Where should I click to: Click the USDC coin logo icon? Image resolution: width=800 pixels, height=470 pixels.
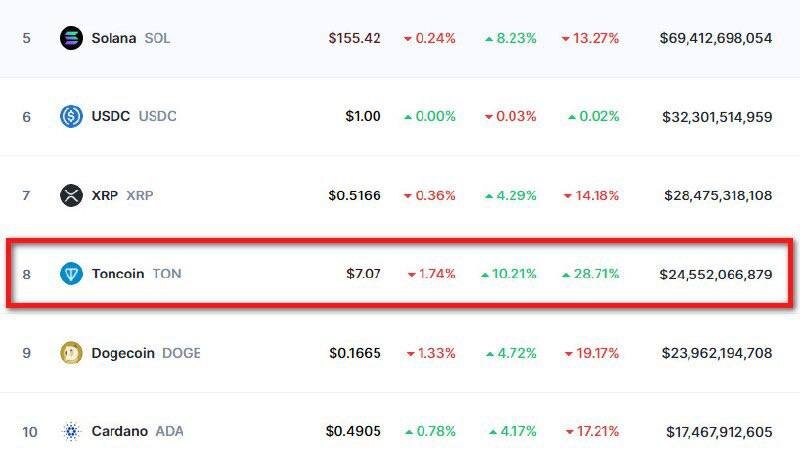71,116
